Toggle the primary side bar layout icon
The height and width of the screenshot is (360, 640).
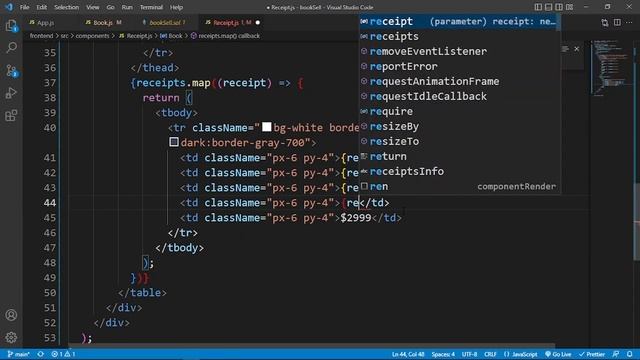pos(538,7)
